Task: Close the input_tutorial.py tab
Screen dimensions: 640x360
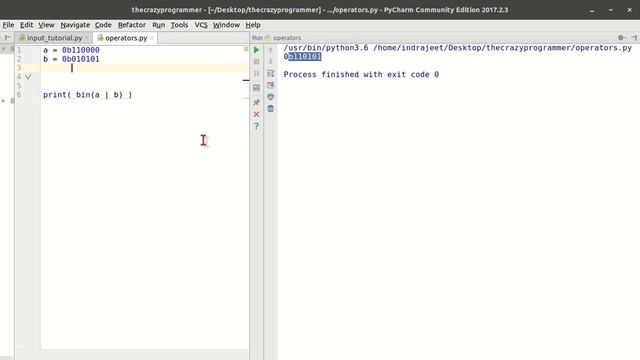Action: 87,38
